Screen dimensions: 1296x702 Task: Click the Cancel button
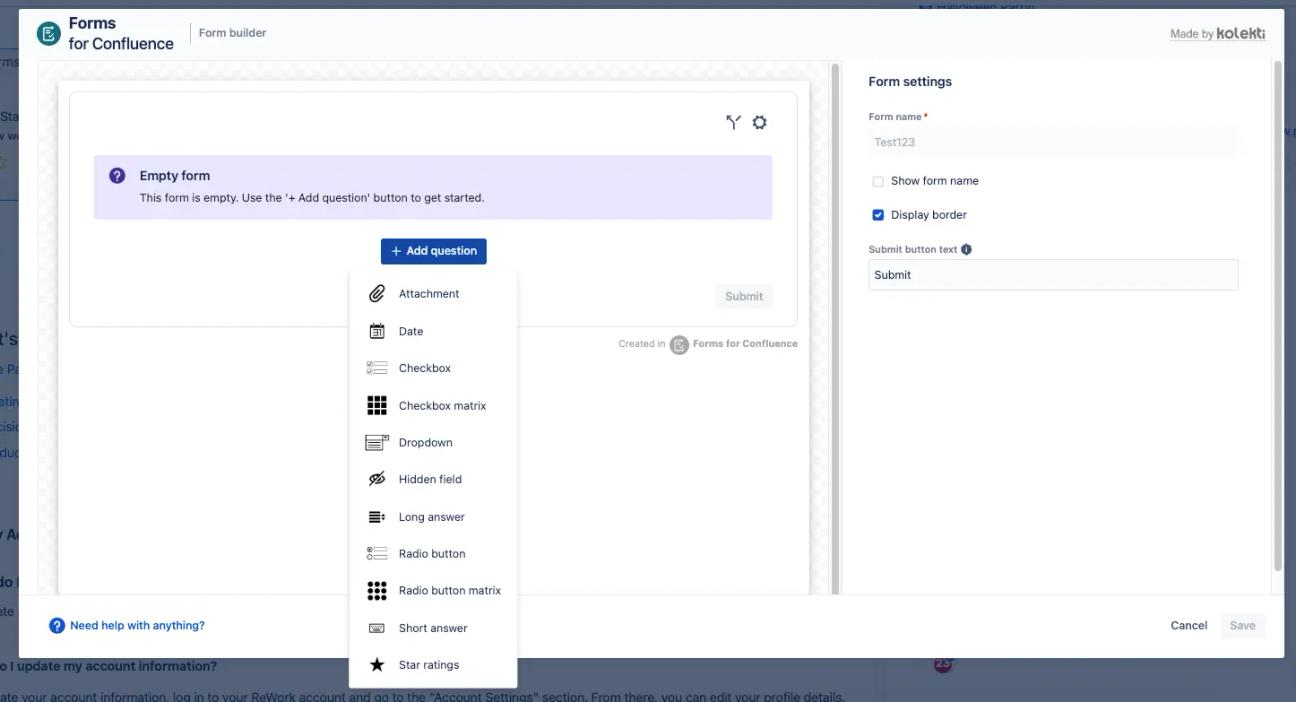(x=1188, y=625)
